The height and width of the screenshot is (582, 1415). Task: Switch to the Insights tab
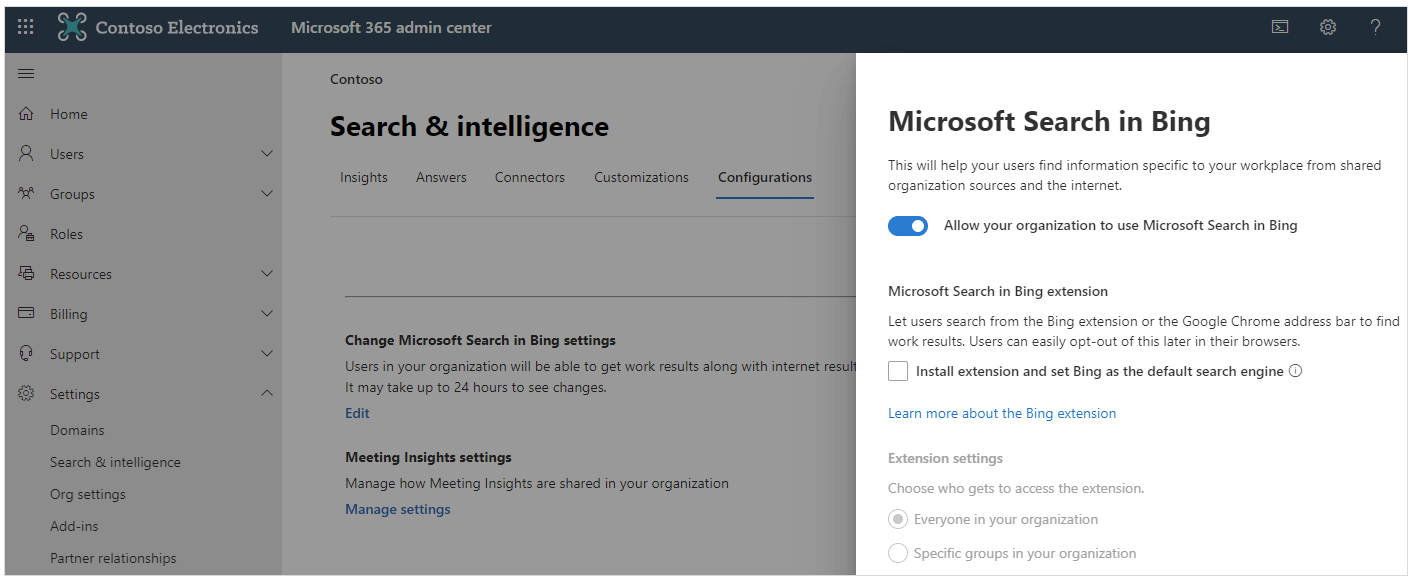tap(364, 178)
